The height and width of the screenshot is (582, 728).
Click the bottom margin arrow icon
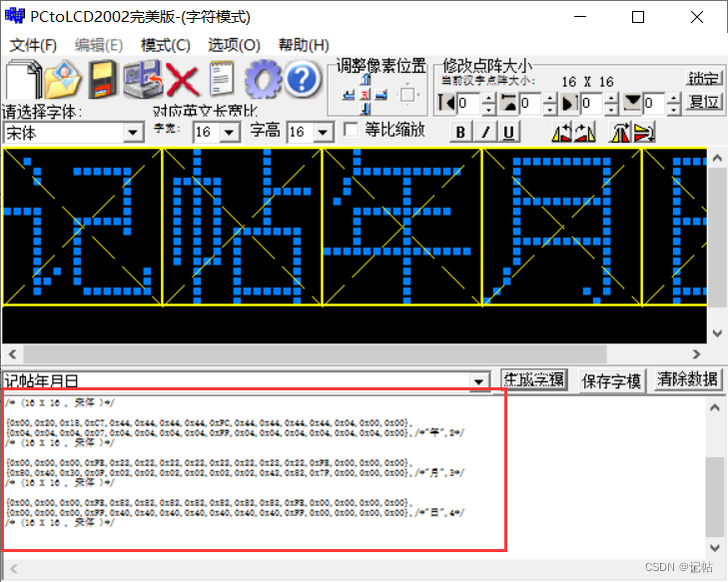(632, 103)
